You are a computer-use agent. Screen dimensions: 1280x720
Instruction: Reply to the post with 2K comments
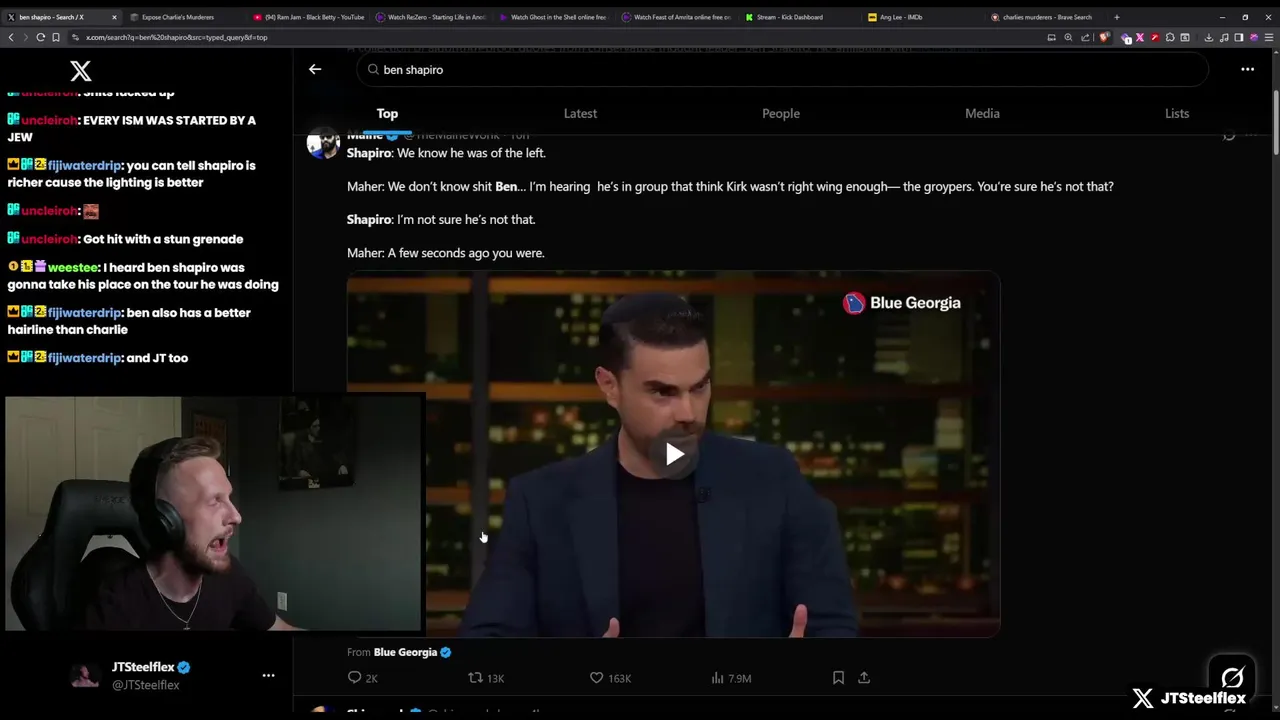click(x=362, y=678)
